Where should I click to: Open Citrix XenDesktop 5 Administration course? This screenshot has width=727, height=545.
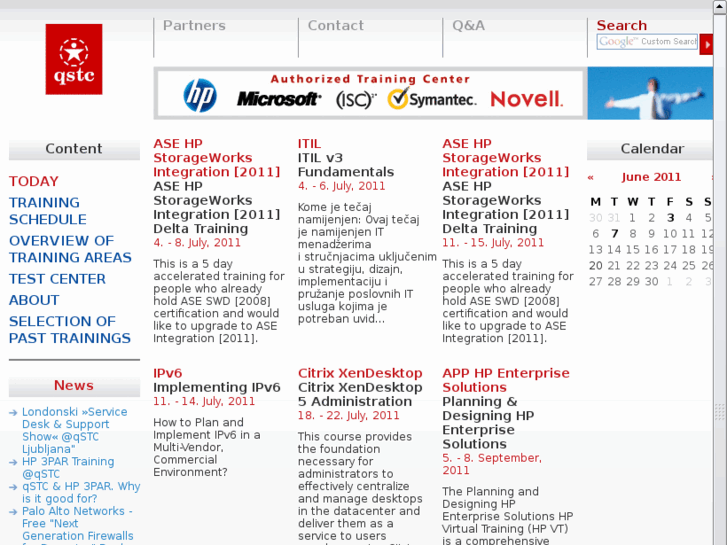point(360,394)
